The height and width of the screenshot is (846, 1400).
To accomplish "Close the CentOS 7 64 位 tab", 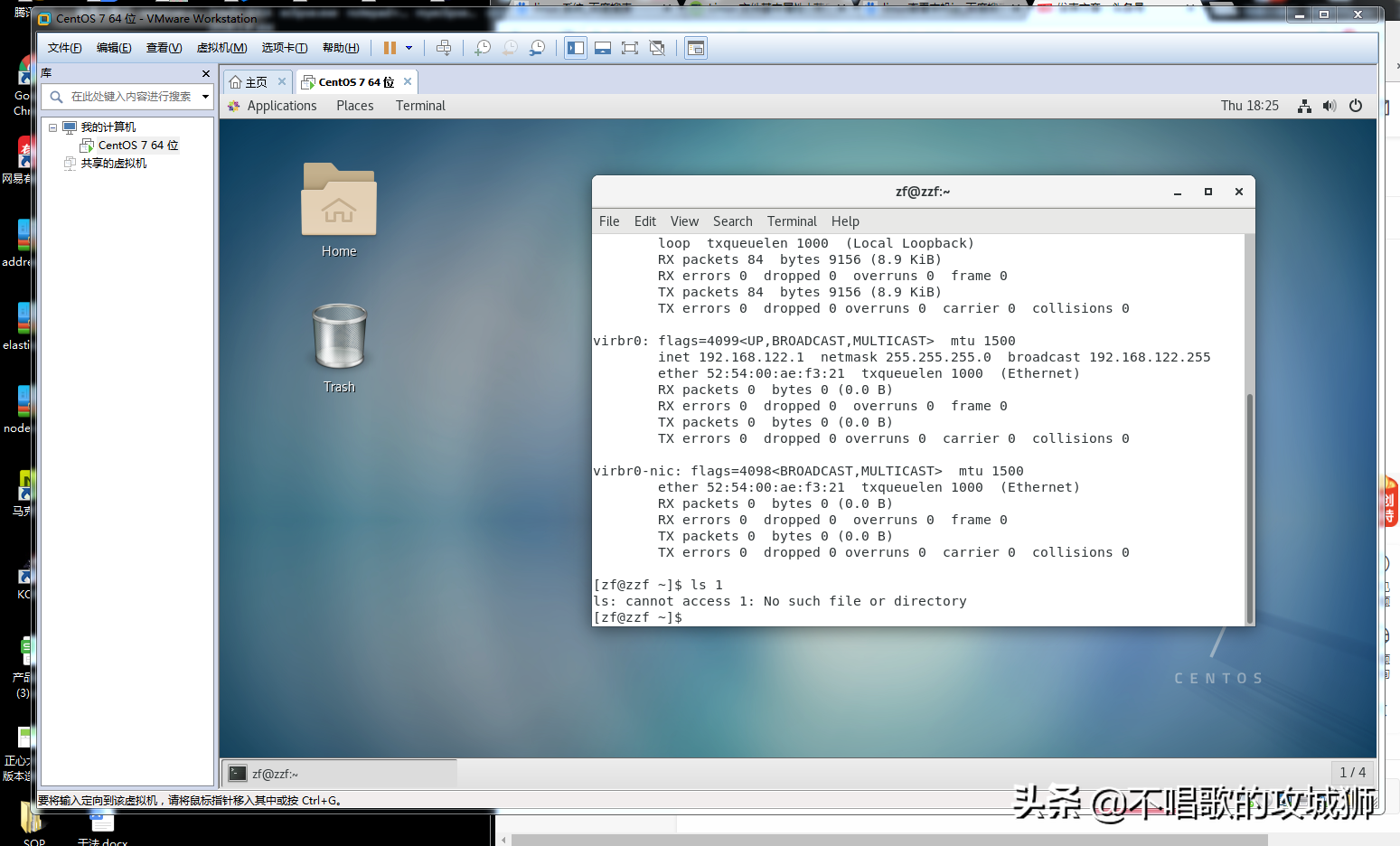I will (408, 81).
